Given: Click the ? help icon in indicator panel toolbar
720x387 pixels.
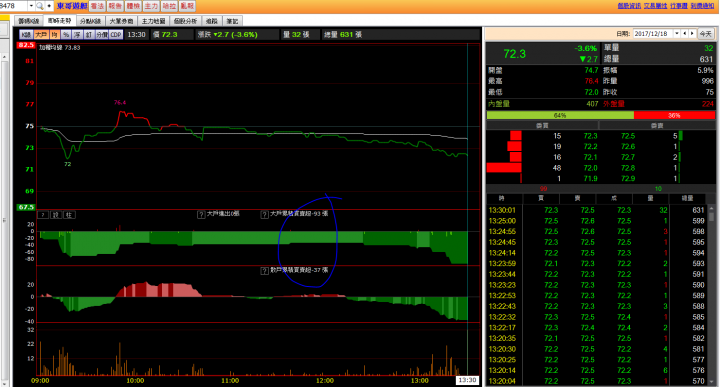Looking at the screenshot, I should tap(43, 215).
